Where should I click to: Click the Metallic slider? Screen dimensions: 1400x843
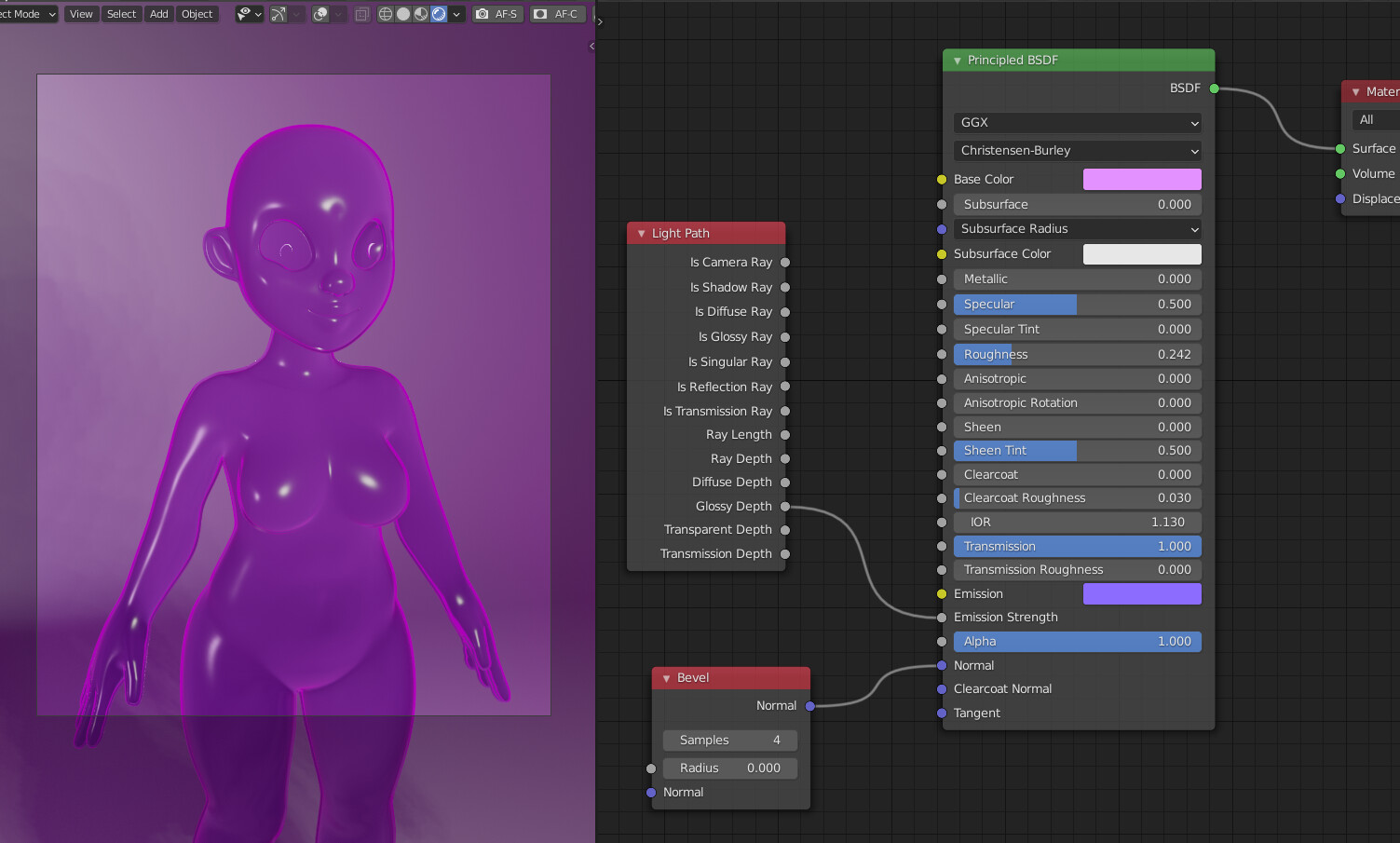pos(1077,279)
